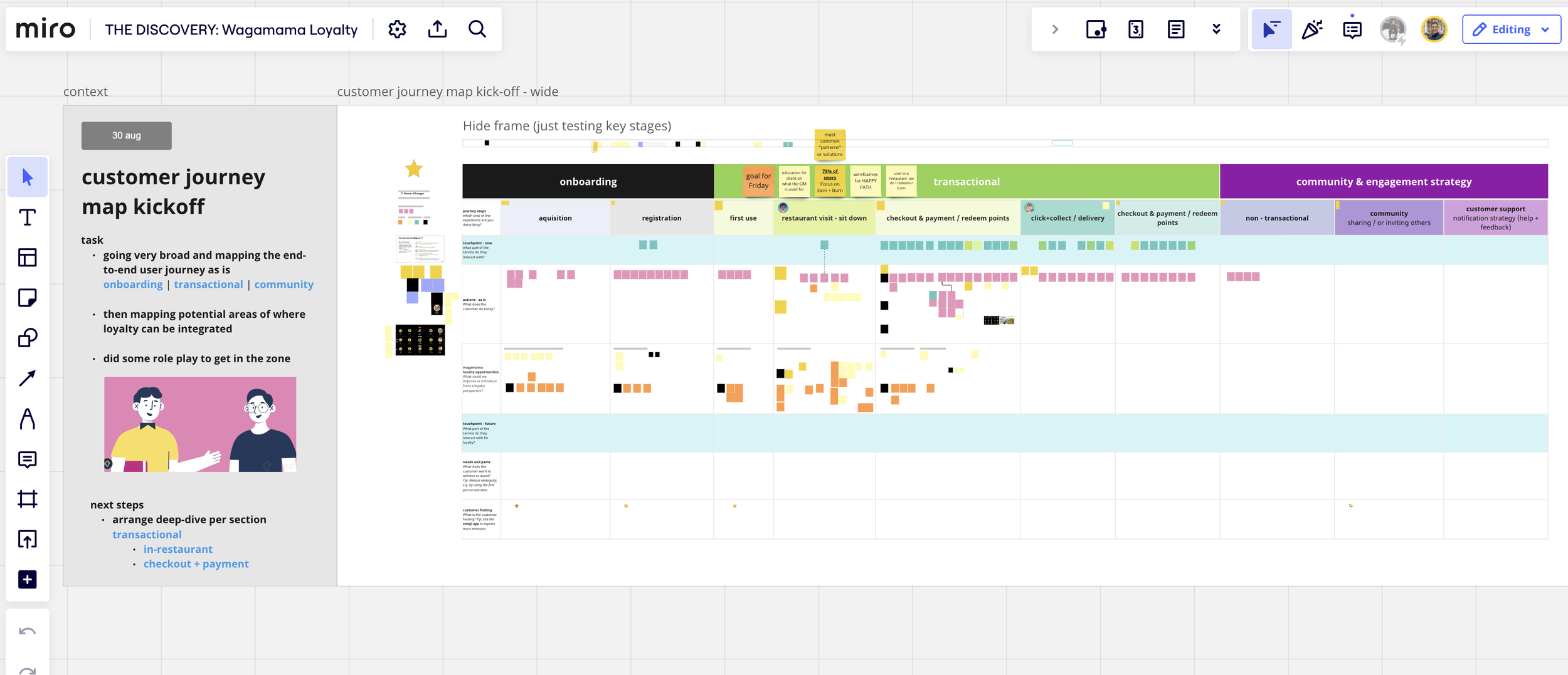The width and height of the screenshot is (1568, 675).
Task: Click the non - transactional column header
Action: 1277,218
